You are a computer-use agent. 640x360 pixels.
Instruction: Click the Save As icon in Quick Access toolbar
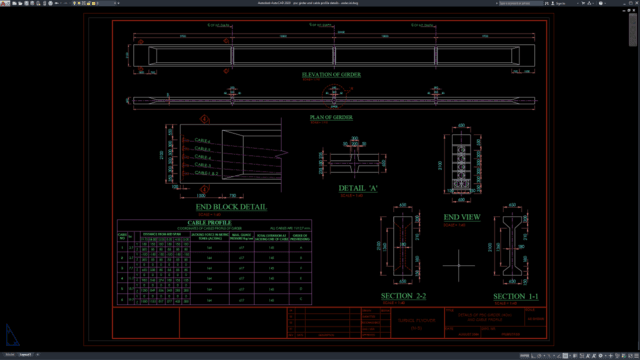[32, 3]
